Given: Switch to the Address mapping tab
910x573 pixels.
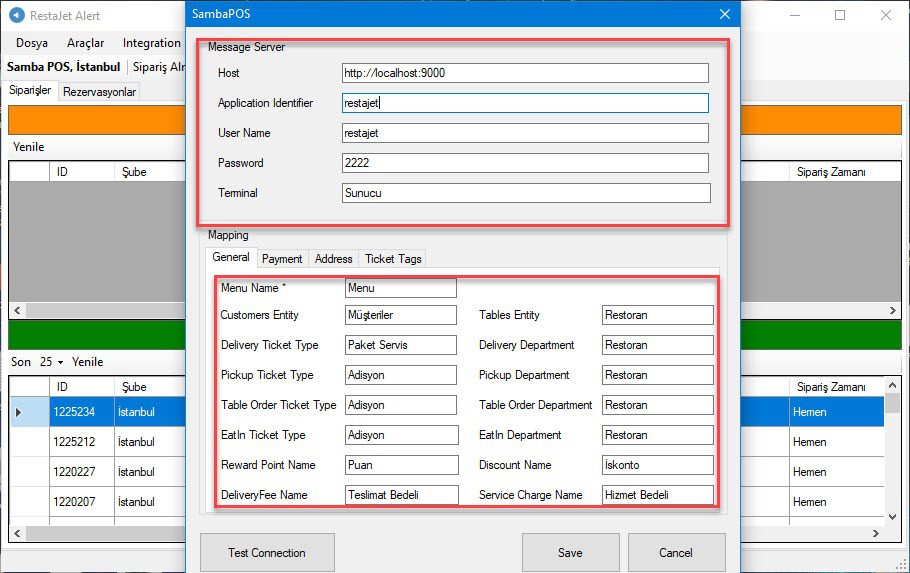Looking at the screenshot, I should [333, 259].
